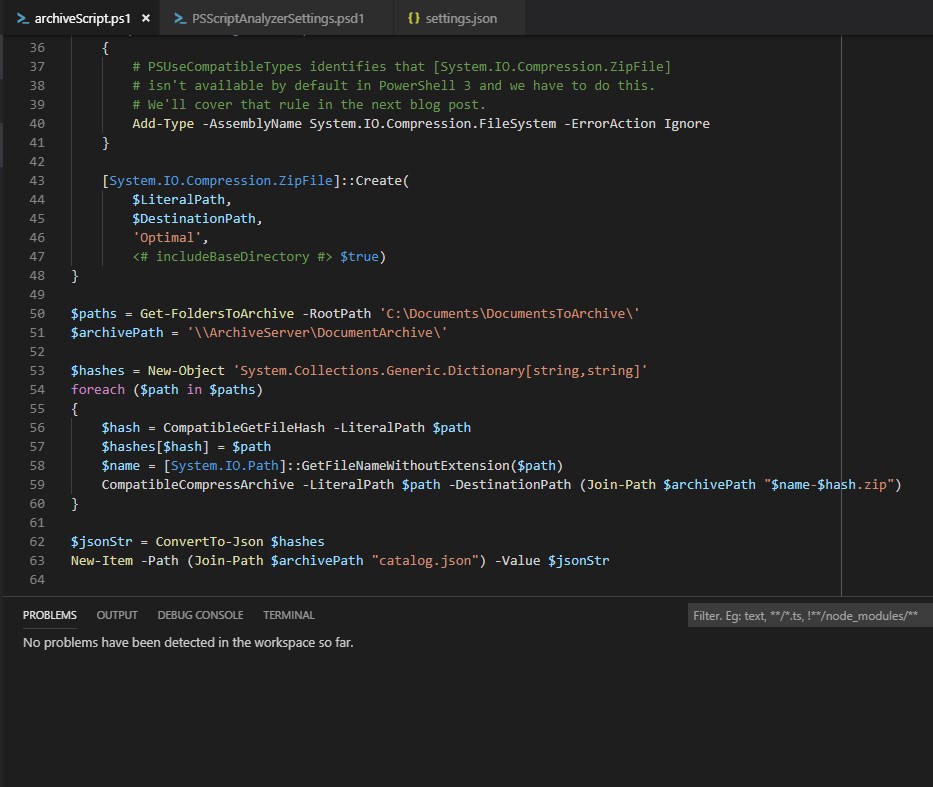Click Get-FoldersToArchive on line 50

pyautogui.click(x=217, y=314)
